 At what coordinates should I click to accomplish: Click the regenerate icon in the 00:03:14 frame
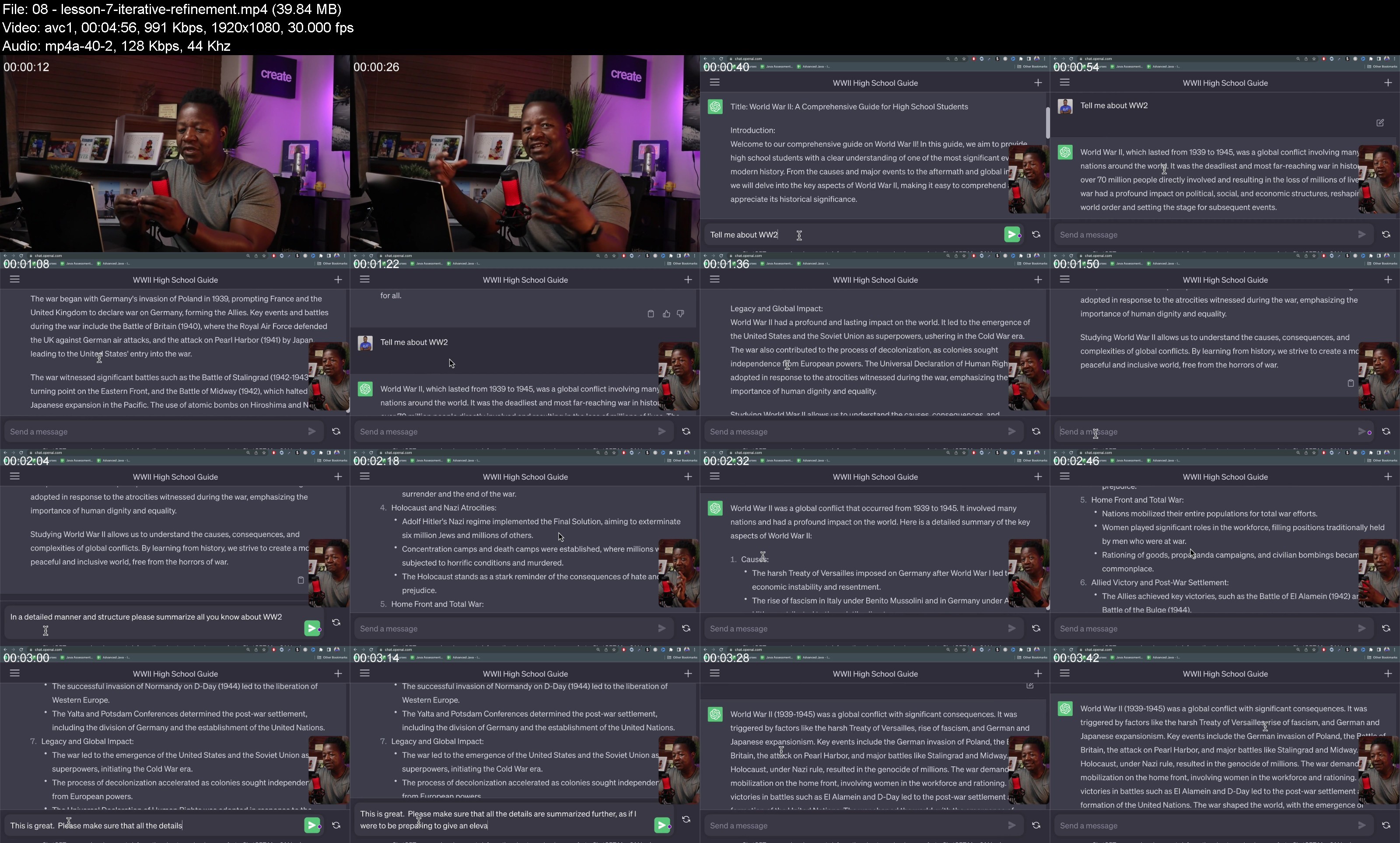click(x=686, y=819)
